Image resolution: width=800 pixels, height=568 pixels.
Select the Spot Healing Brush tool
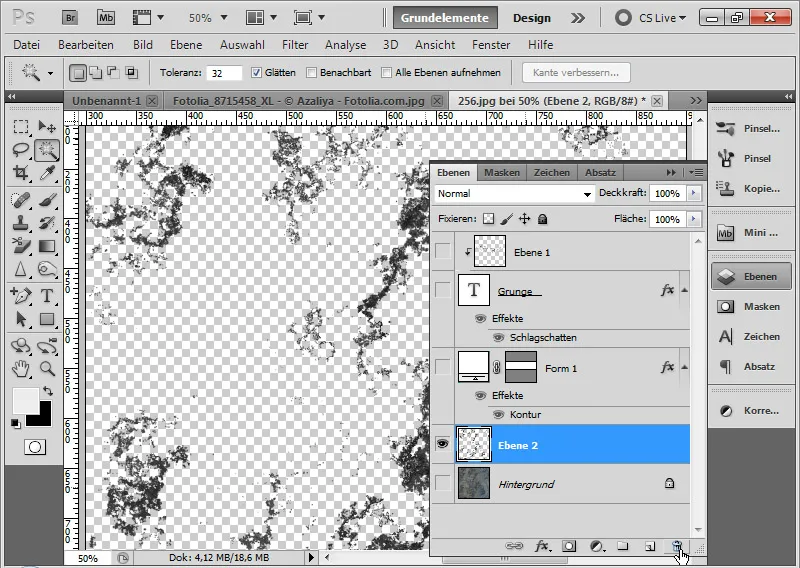21,200
